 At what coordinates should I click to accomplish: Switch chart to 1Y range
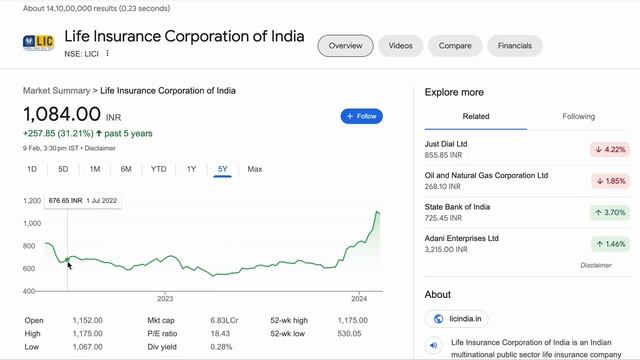coord(191,169)
